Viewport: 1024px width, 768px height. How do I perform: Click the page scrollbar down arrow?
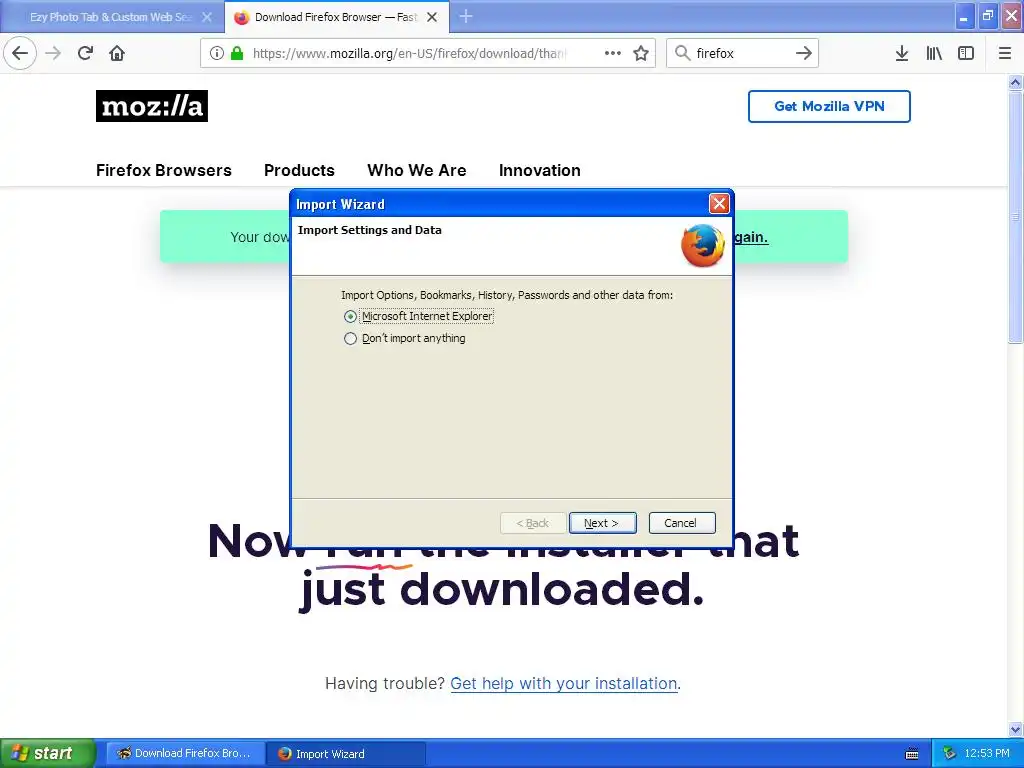(1016, 729)
